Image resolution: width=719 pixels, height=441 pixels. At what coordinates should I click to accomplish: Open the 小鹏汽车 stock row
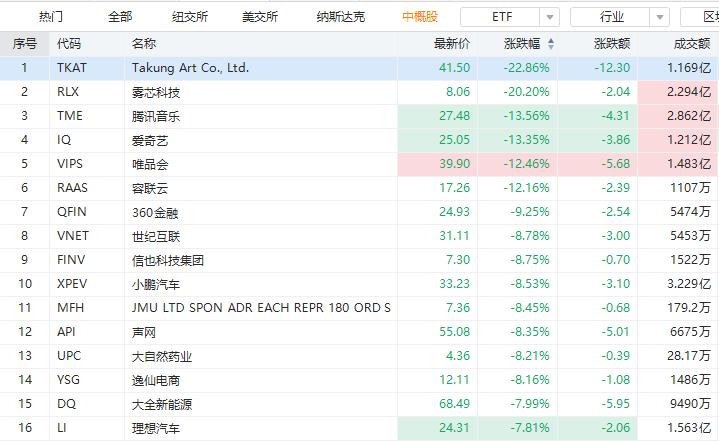tap(360, 284)
